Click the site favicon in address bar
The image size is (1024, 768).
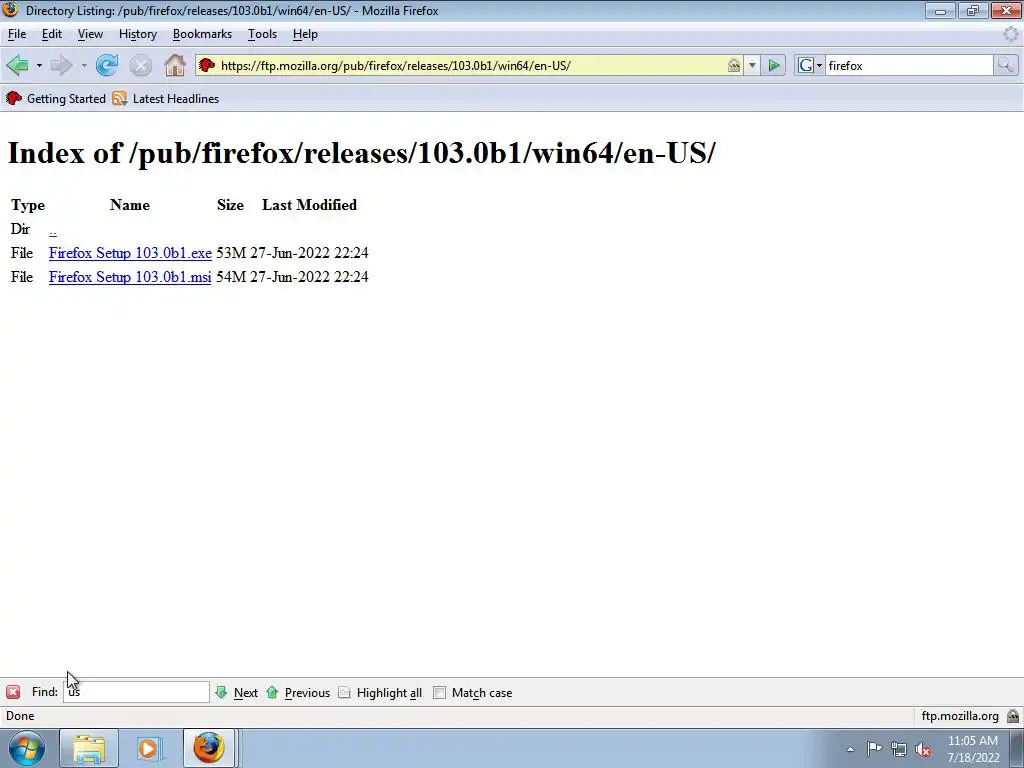click(x=207, y=65)
